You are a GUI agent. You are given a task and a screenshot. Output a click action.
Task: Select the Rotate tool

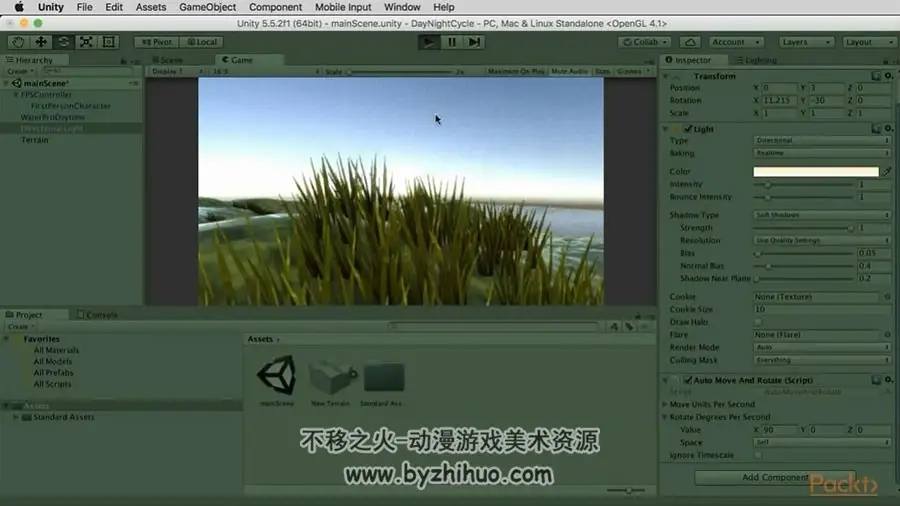coord(63,42)
